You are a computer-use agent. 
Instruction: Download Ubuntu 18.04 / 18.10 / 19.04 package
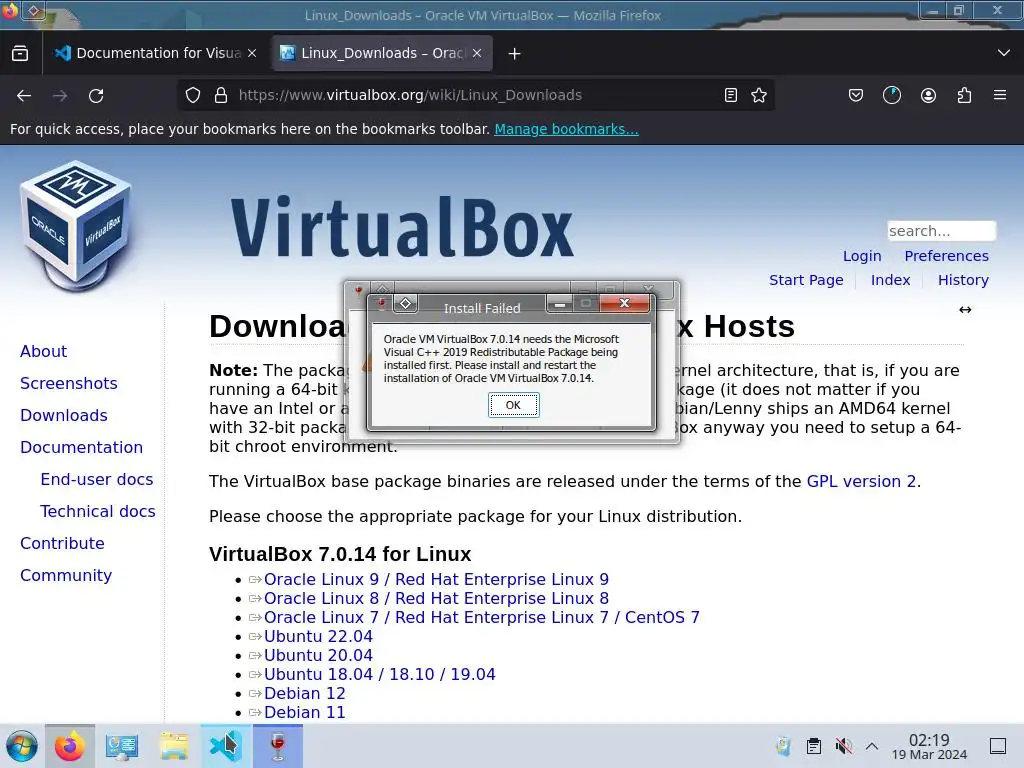click(379, 674)
